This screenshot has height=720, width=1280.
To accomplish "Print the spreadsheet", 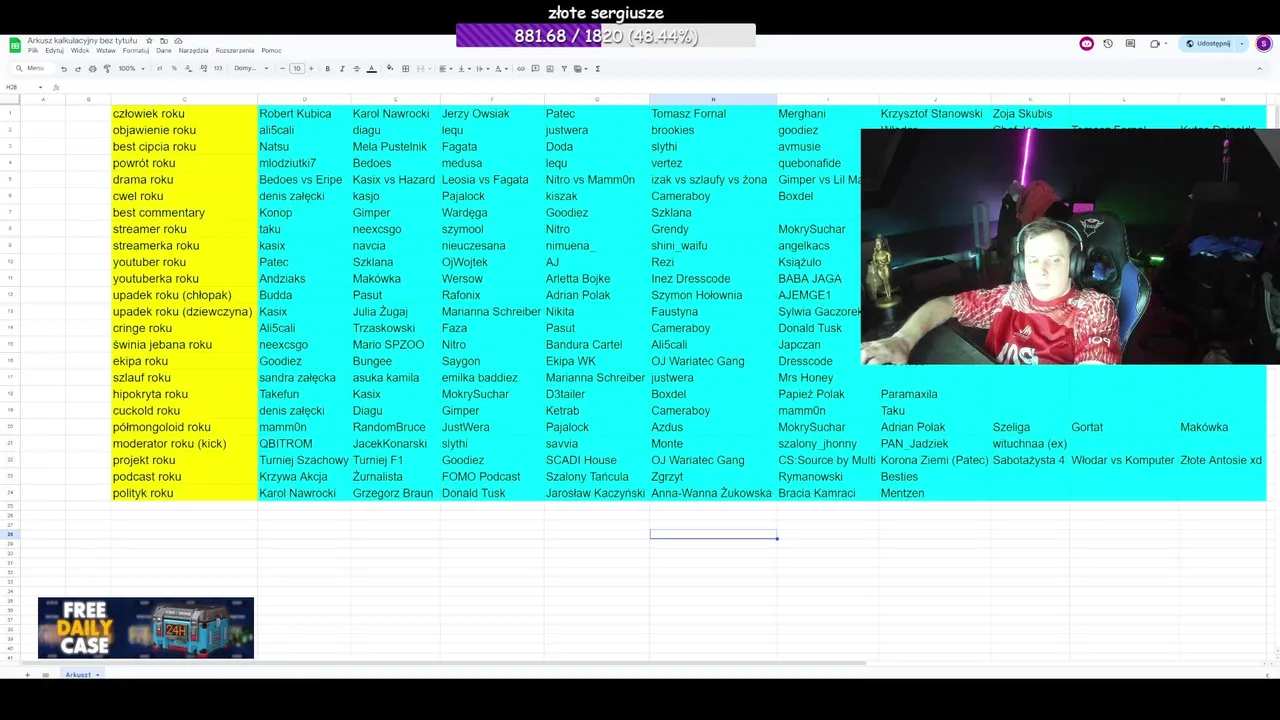I will coord(92,69).
